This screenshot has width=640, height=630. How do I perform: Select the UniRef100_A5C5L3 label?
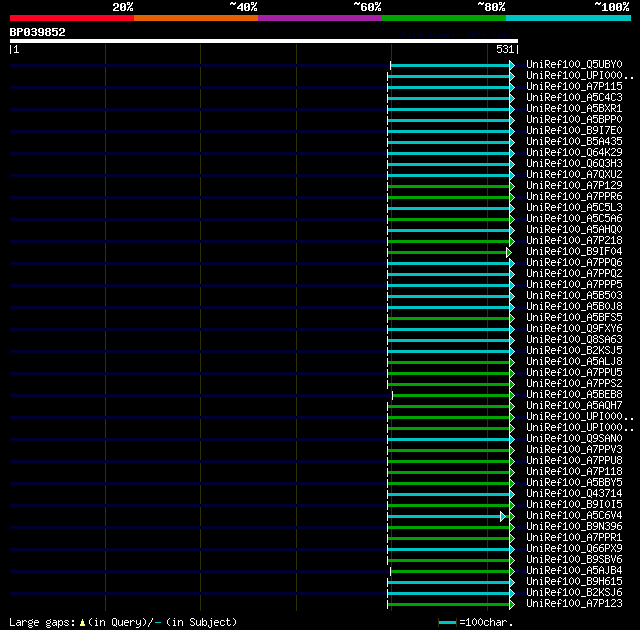574,208
